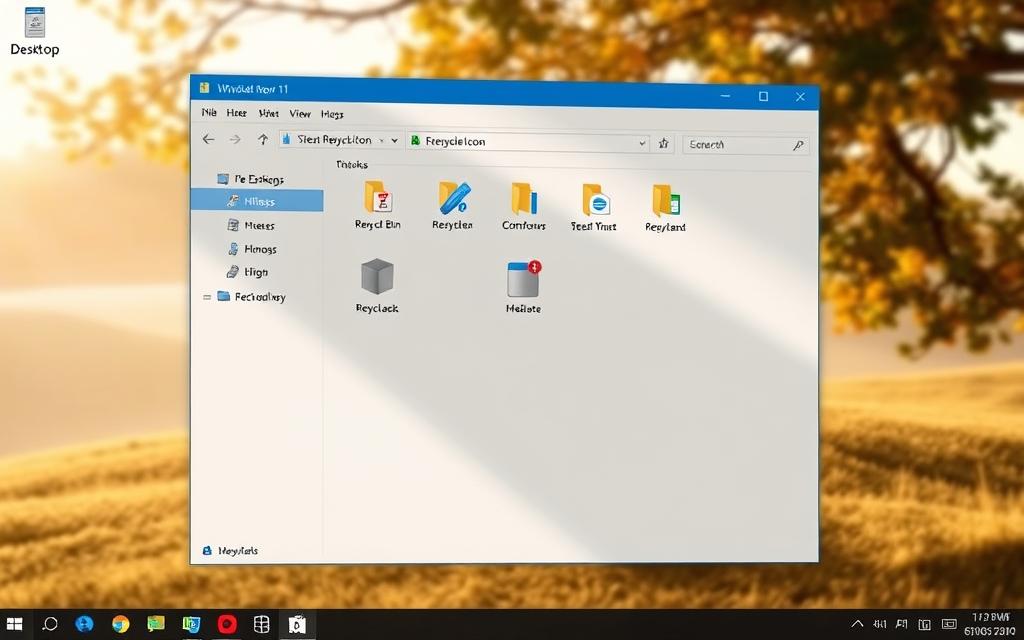Close the explorer window

(x=800, y=97)
